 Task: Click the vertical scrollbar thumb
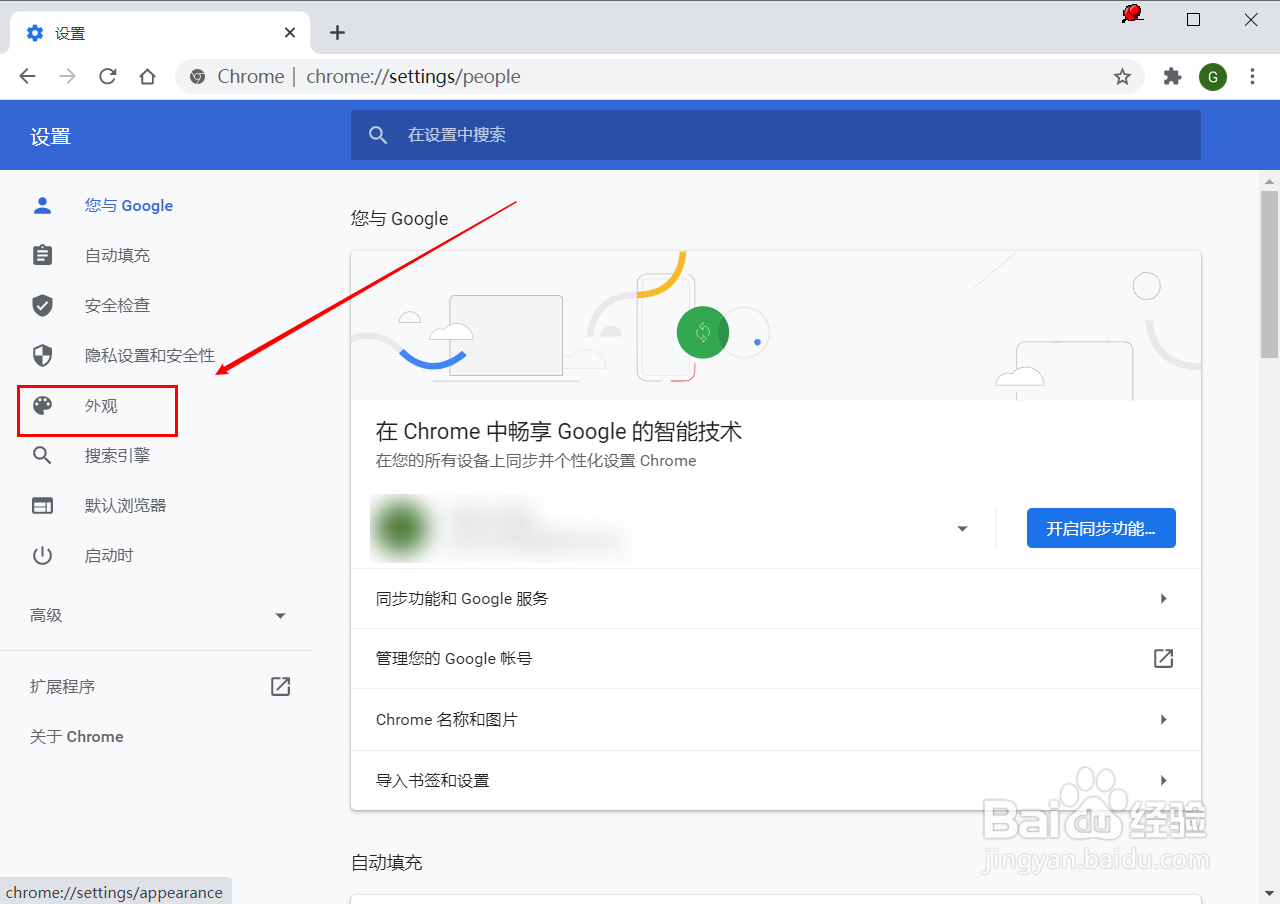[1269, 274]
